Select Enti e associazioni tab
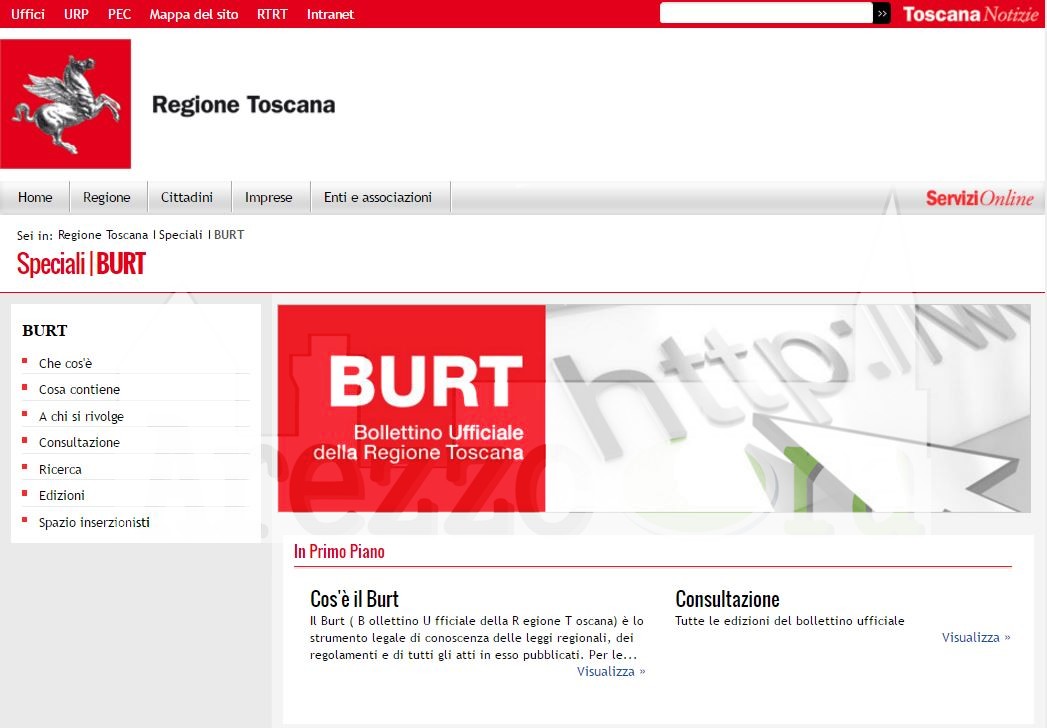The image size is (1047, 728). tap(378, 198)
